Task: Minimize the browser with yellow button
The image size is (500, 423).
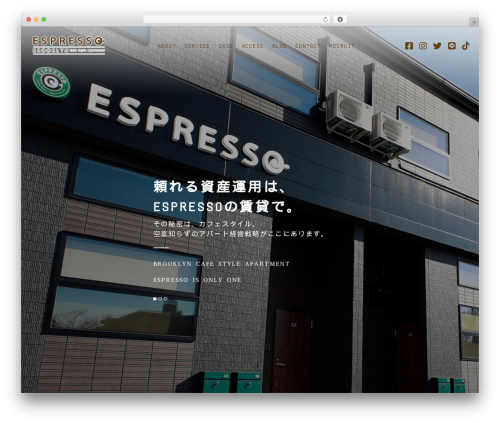Action: tap(36, 19)
